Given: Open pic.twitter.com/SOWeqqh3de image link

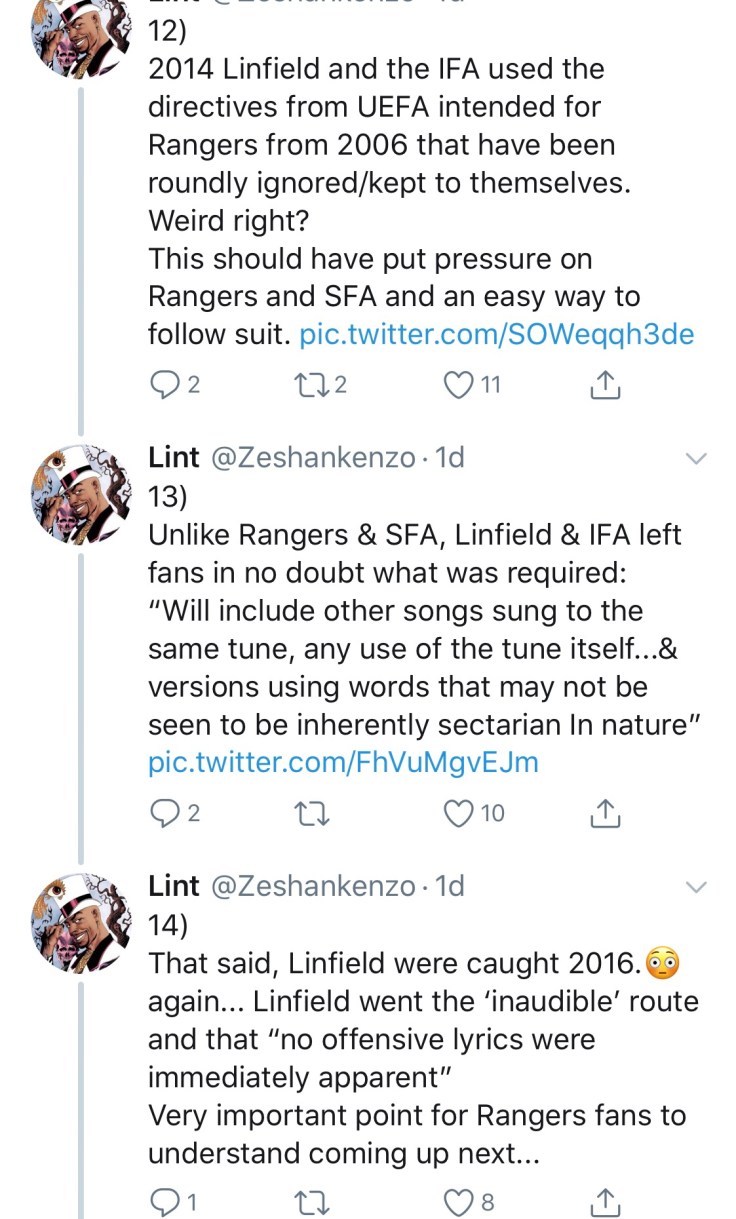Looking at the screenshot, I should click(x=496, y=334).
